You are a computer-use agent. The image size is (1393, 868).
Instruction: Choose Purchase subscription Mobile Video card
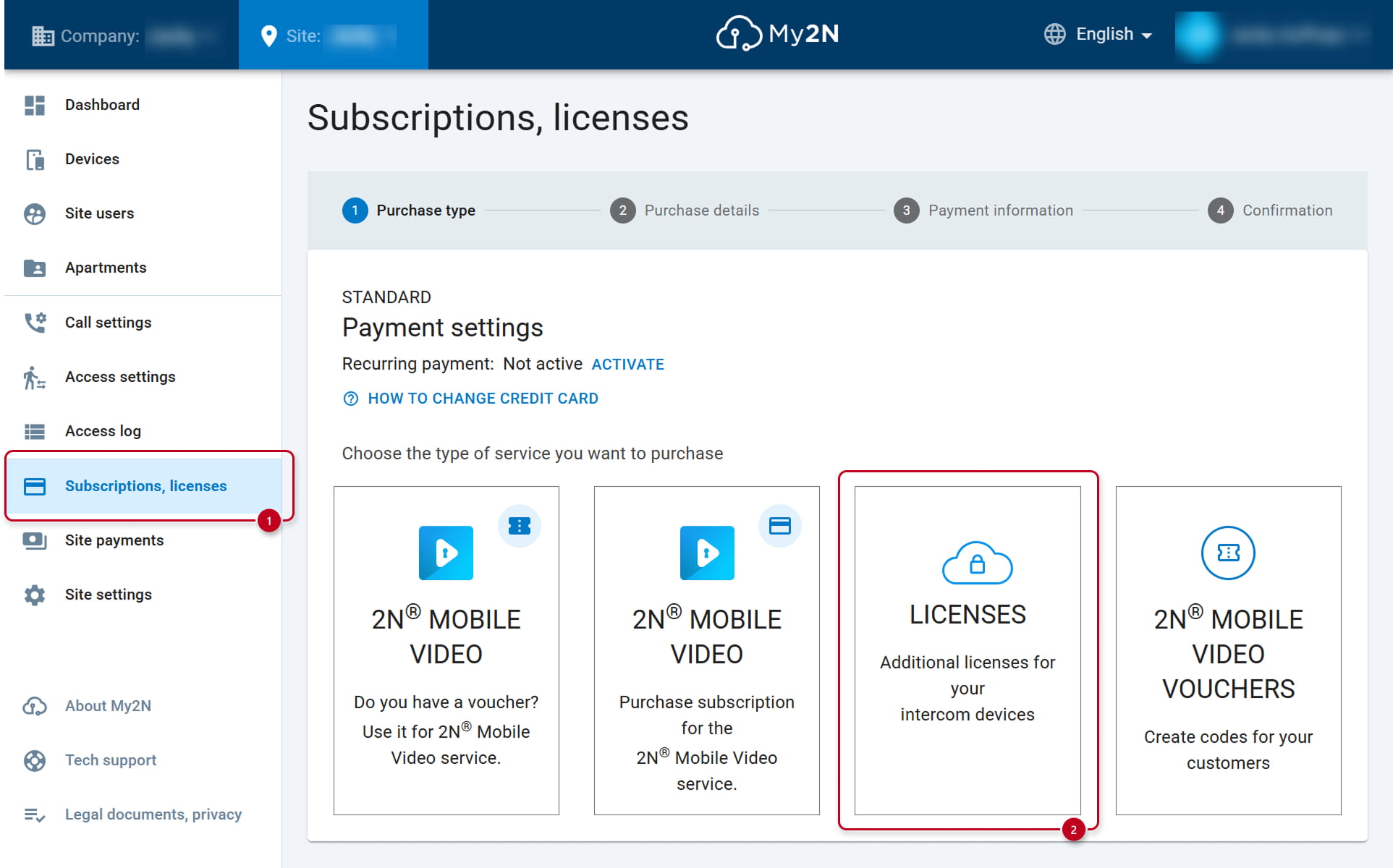click(x=707, y=650)
